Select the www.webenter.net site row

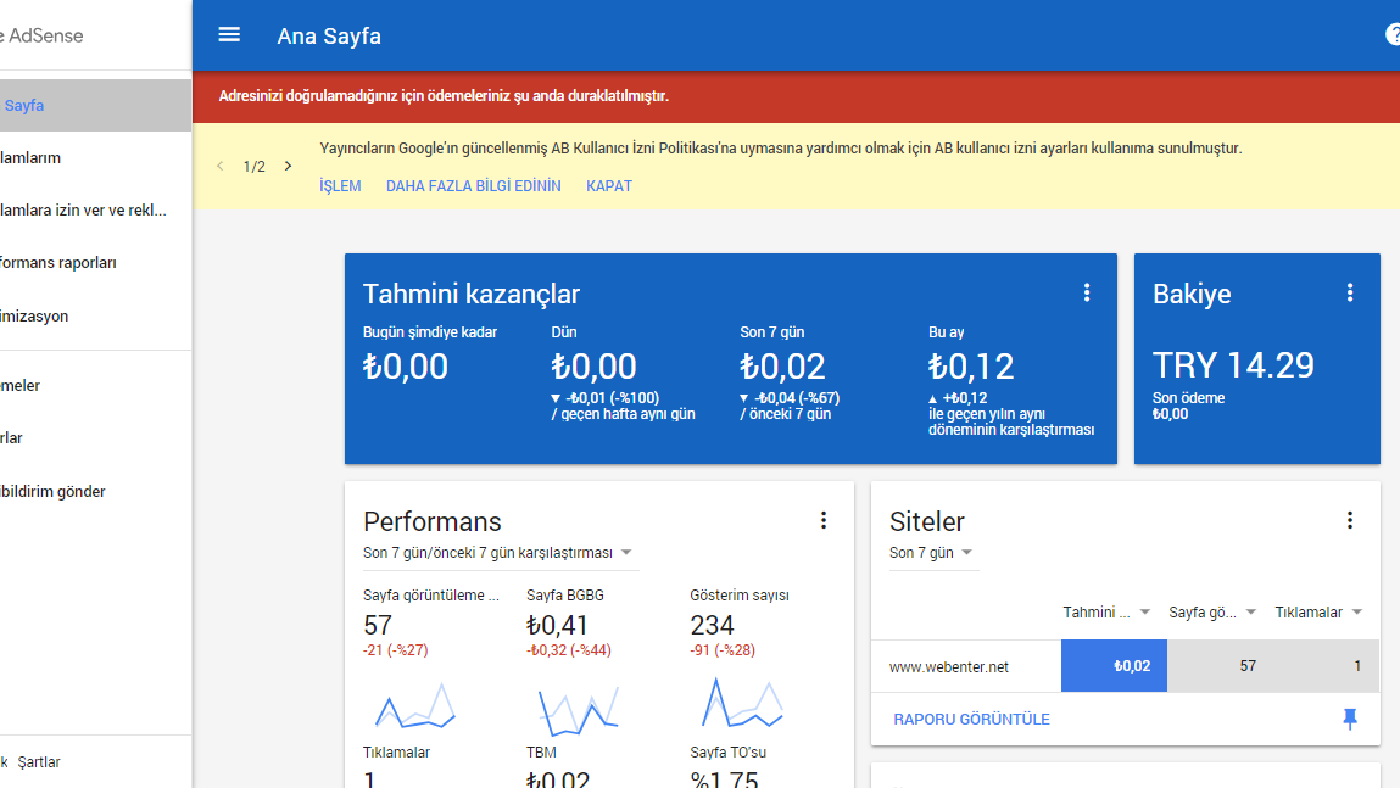coord(949,667)
